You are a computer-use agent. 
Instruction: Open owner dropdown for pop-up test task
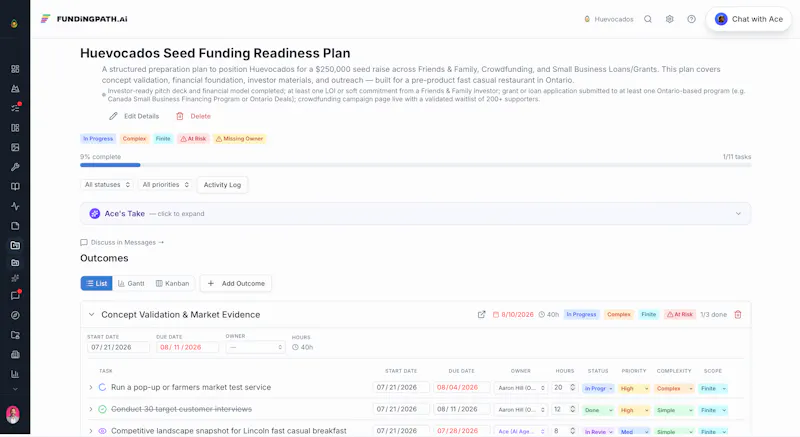tap(521, 388)
